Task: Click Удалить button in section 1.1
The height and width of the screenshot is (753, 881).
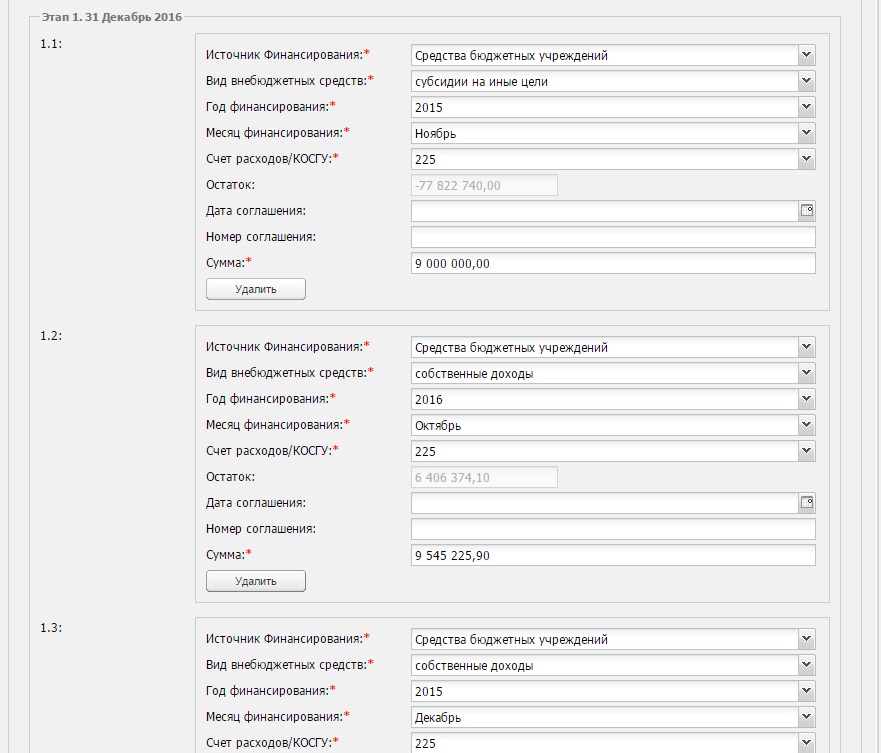Action: click(x=256, y=289)
